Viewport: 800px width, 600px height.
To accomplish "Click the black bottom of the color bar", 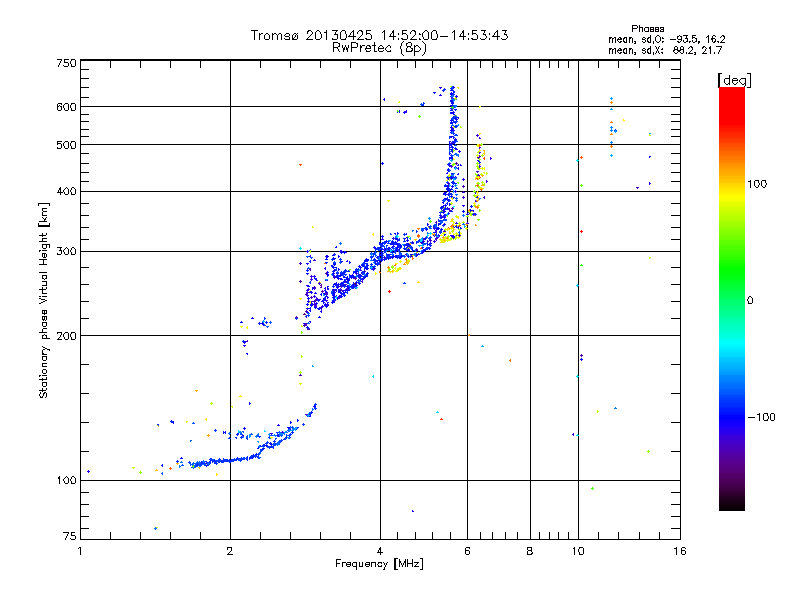I will click(x=732, y=503).
